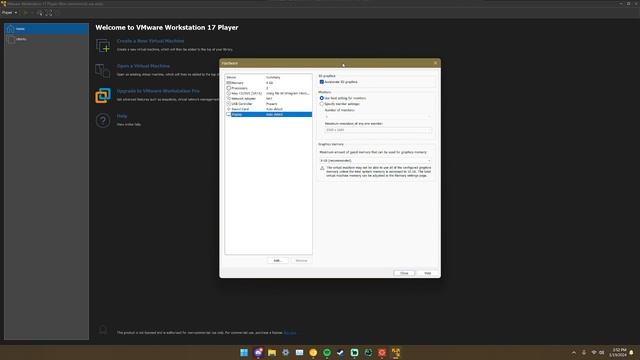The image size is (640, 360).
Task: Choose Specify monitor settings radio button
Action: (322, 104)
